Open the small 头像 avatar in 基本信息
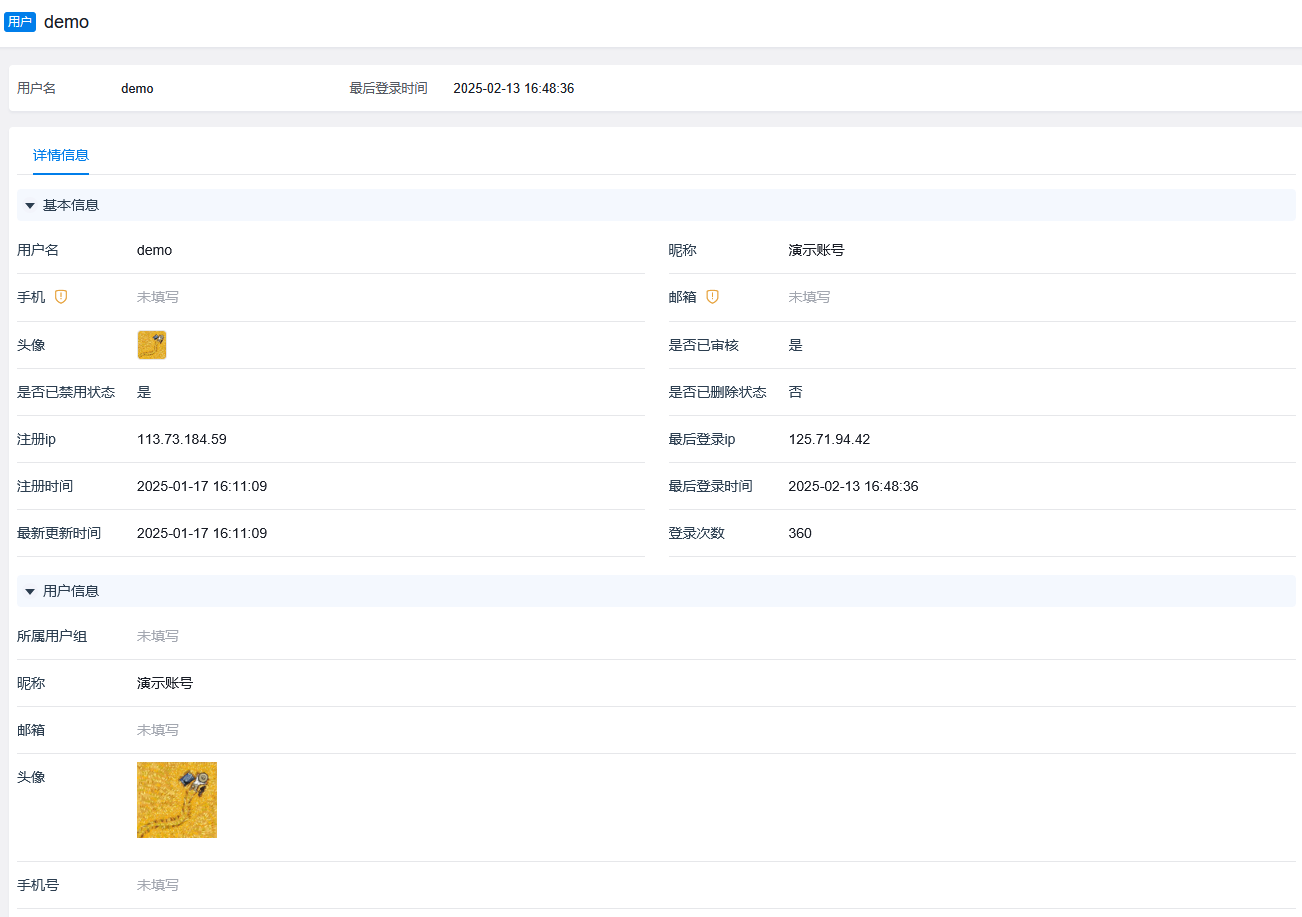Viewport: 1302px width, 917px height. coord(151,344)
